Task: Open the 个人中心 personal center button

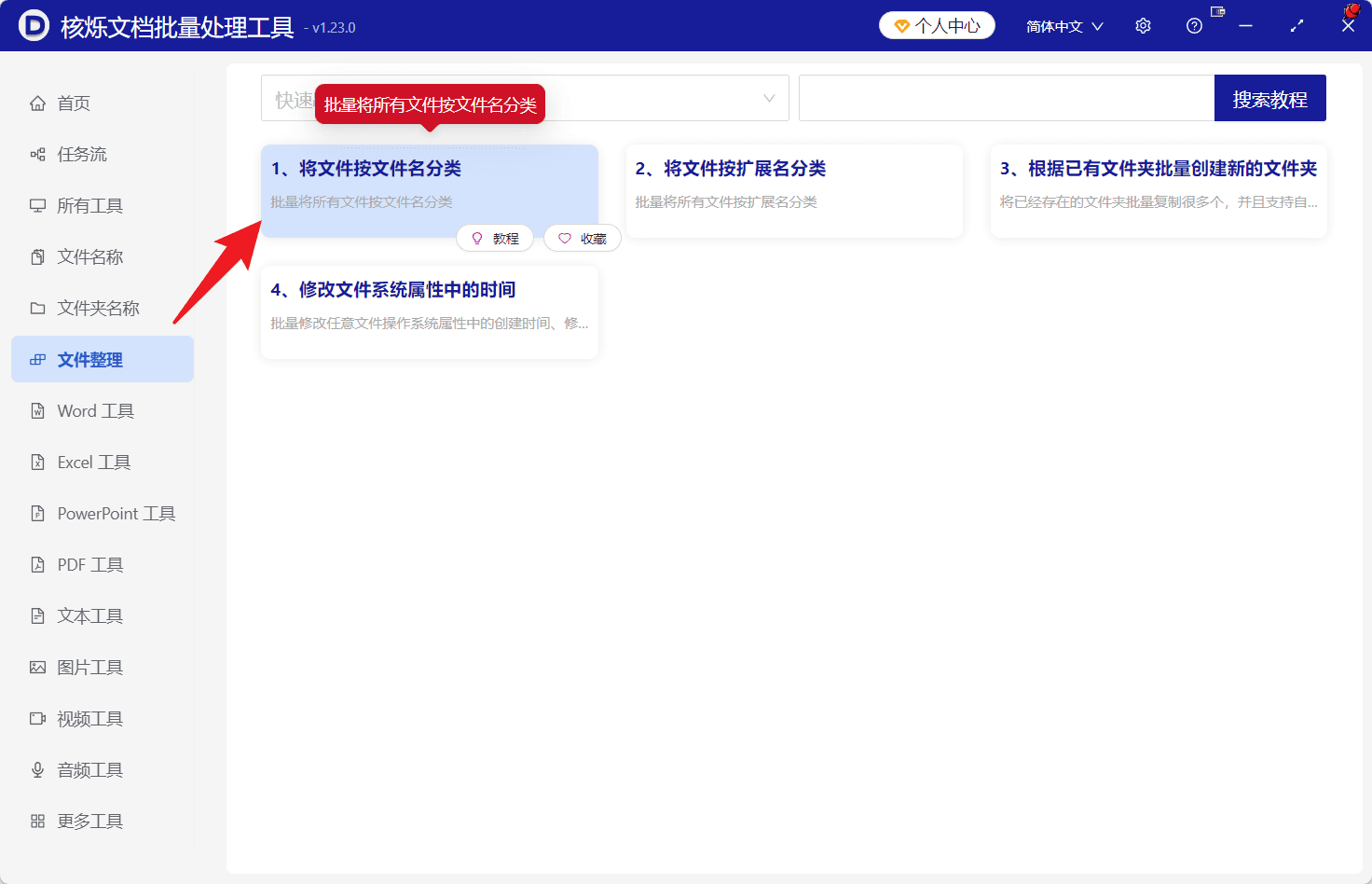Action: click(937, 25)
